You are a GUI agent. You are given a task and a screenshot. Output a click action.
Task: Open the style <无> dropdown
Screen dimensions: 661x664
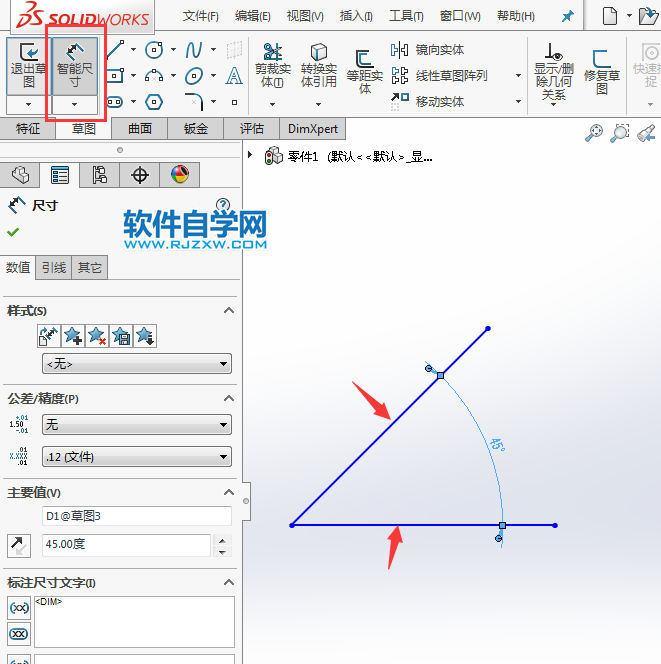(137, 364)
